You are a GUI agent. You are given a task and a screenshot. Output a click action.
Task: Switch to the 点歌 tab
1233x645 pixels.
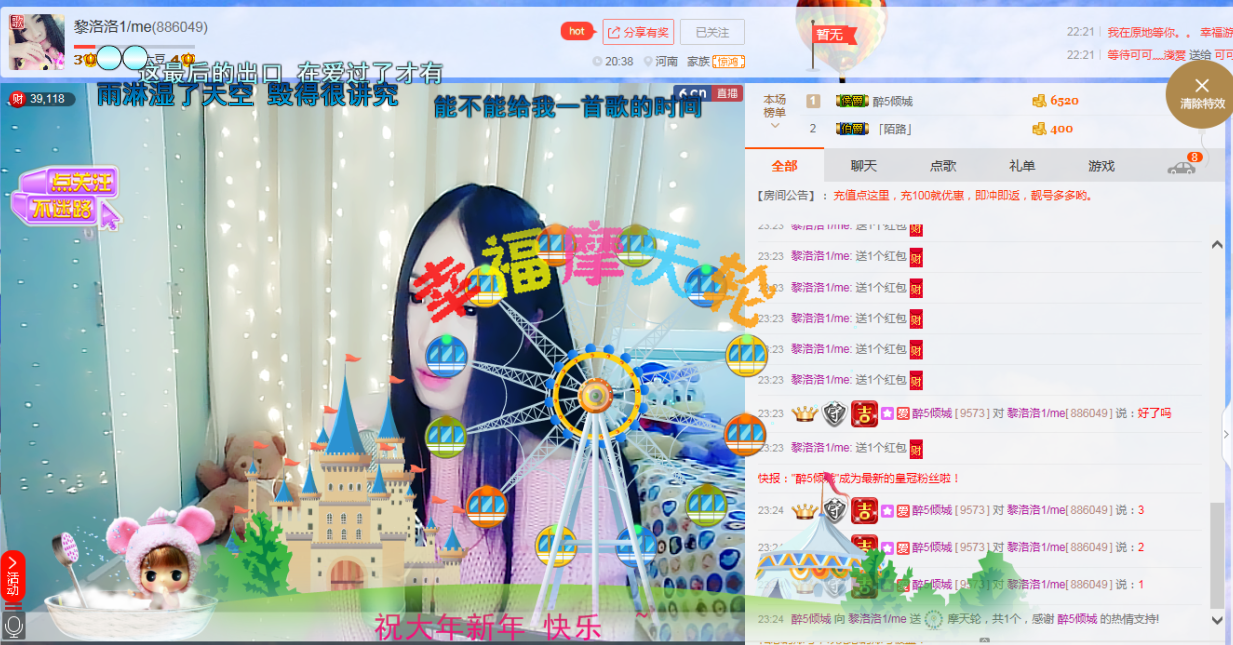click(x=943, y=166)
